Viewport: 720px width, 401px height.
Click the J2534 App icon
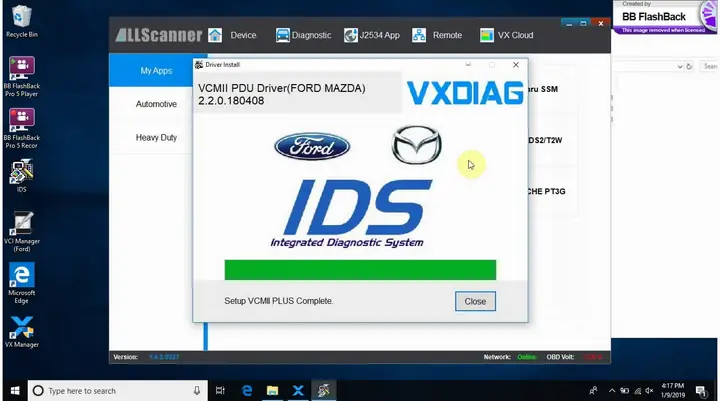click(x=351, y=35)
